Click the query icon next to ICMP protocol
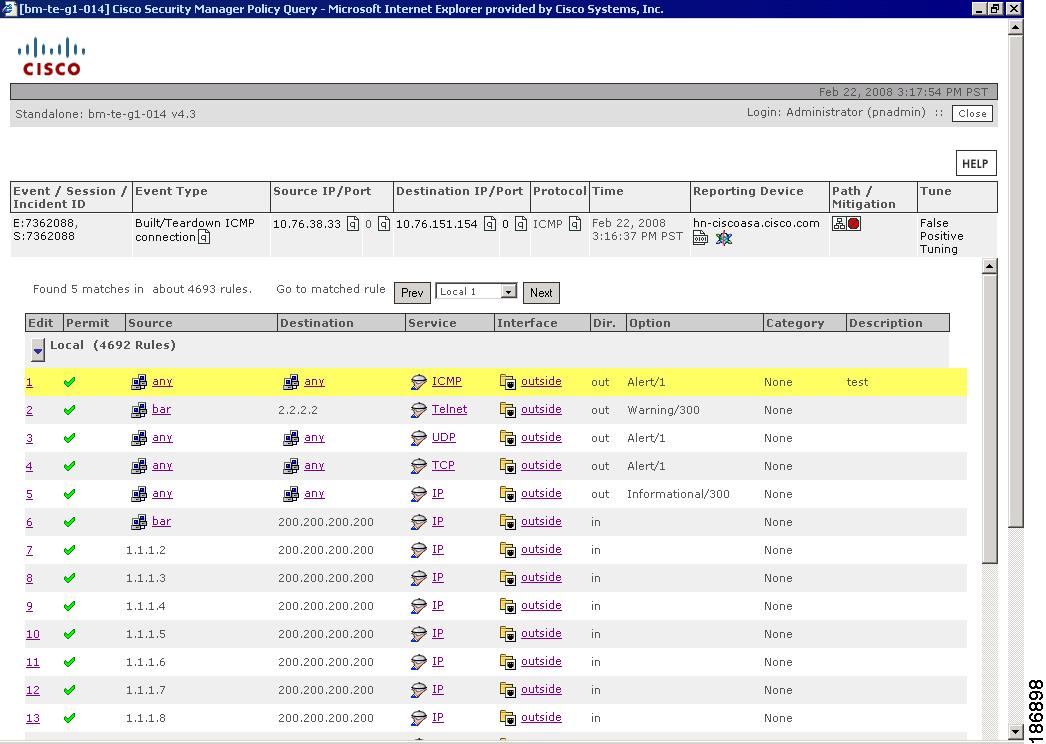Viewport: 1046px width, 744px height. (x=575, y=224)
